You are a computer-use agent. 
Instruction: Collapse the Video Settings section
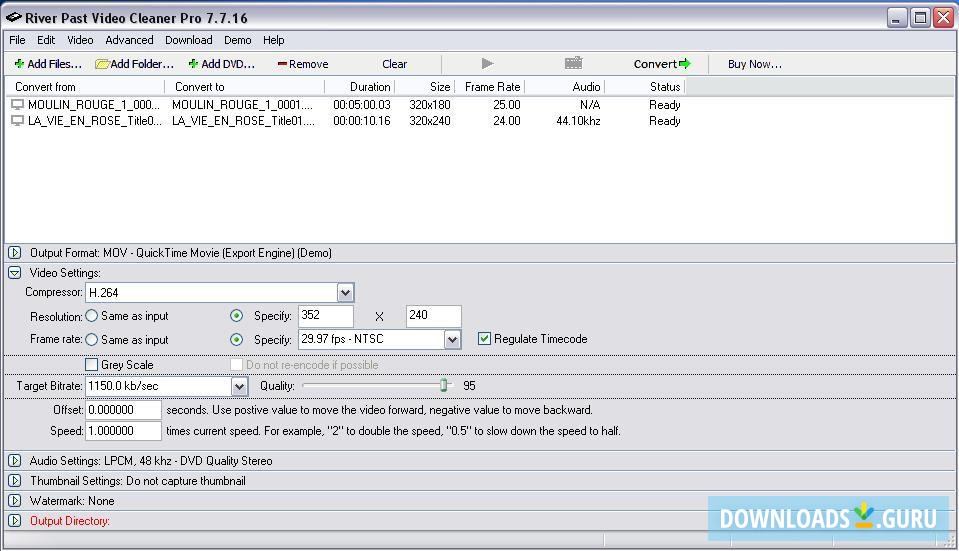point(15,273)
